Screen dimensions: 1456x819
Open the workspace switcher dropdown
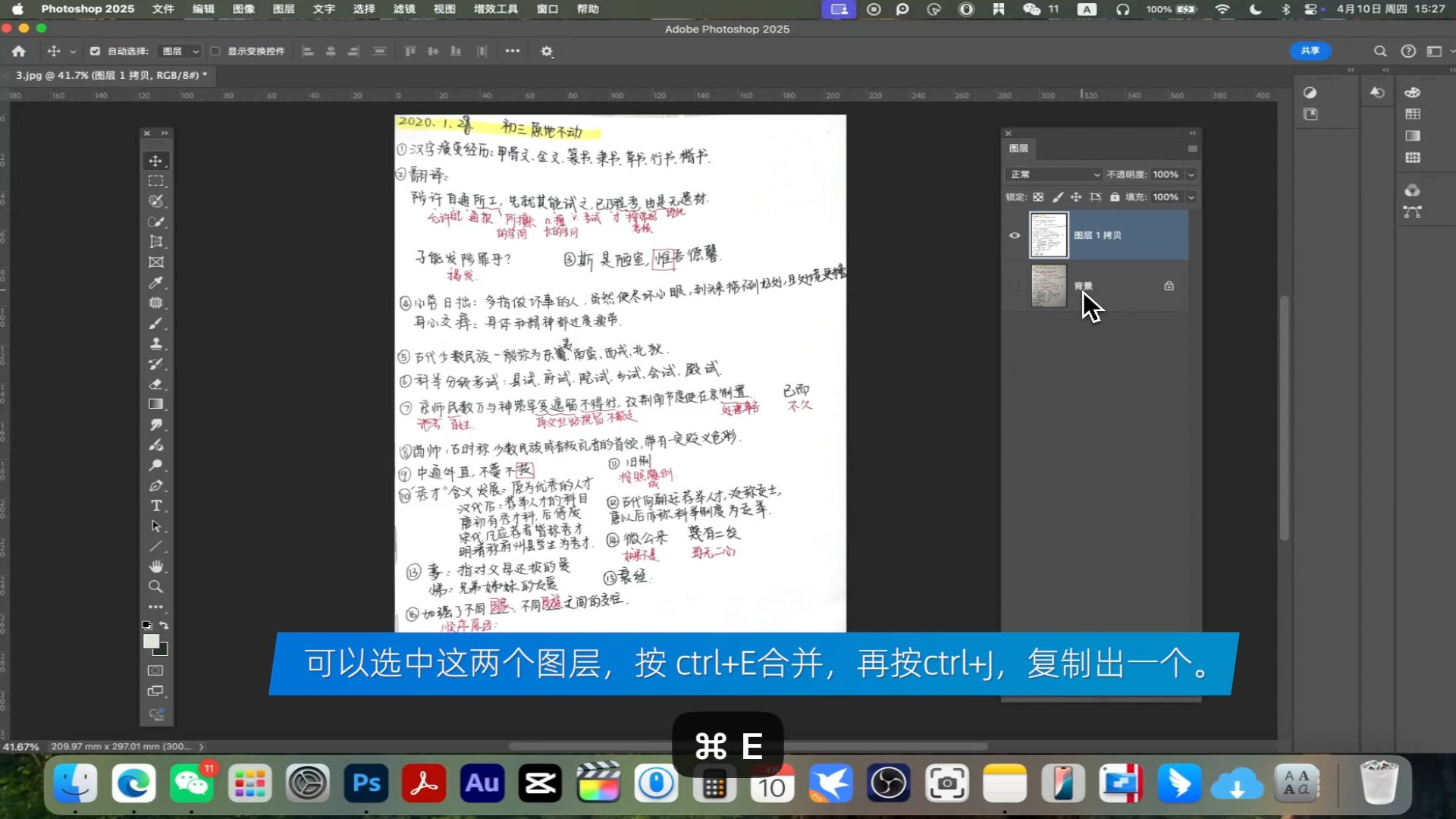coord(1436,52)
